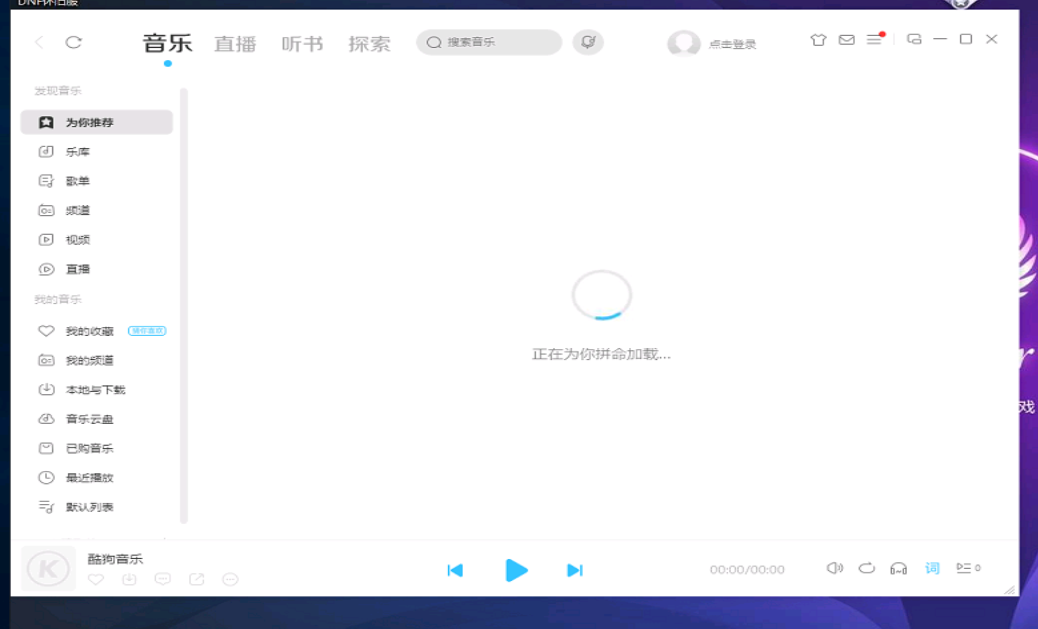Open the main menu hamburger icon
This screenshot has height=629, width=1038.
point(874,40)
